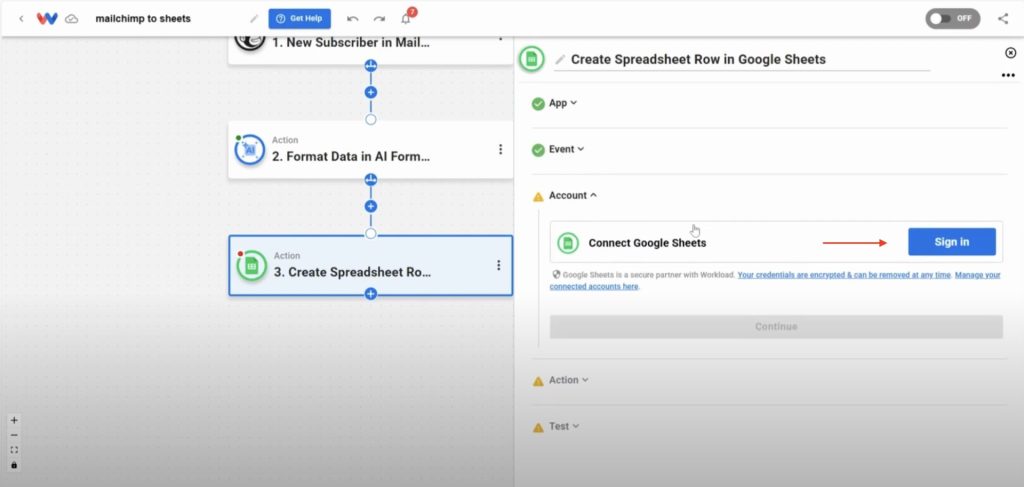
Task: Click the path splitter under step 2
Action: click(371, 179)
